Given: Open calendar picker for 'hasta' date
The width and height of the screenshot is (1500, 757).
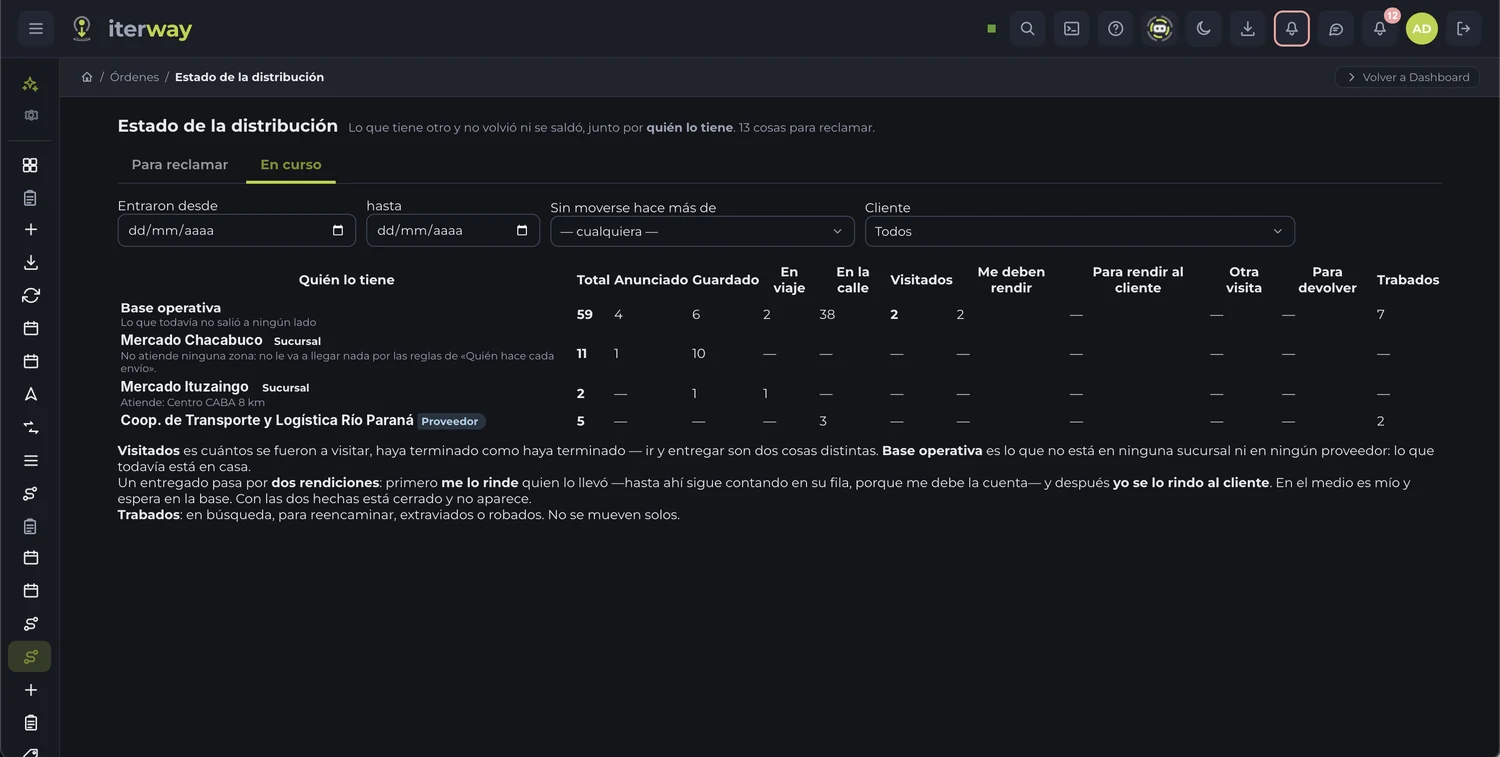Looking at the screenshot, I should pyautogui.click(x=522, y=230).
